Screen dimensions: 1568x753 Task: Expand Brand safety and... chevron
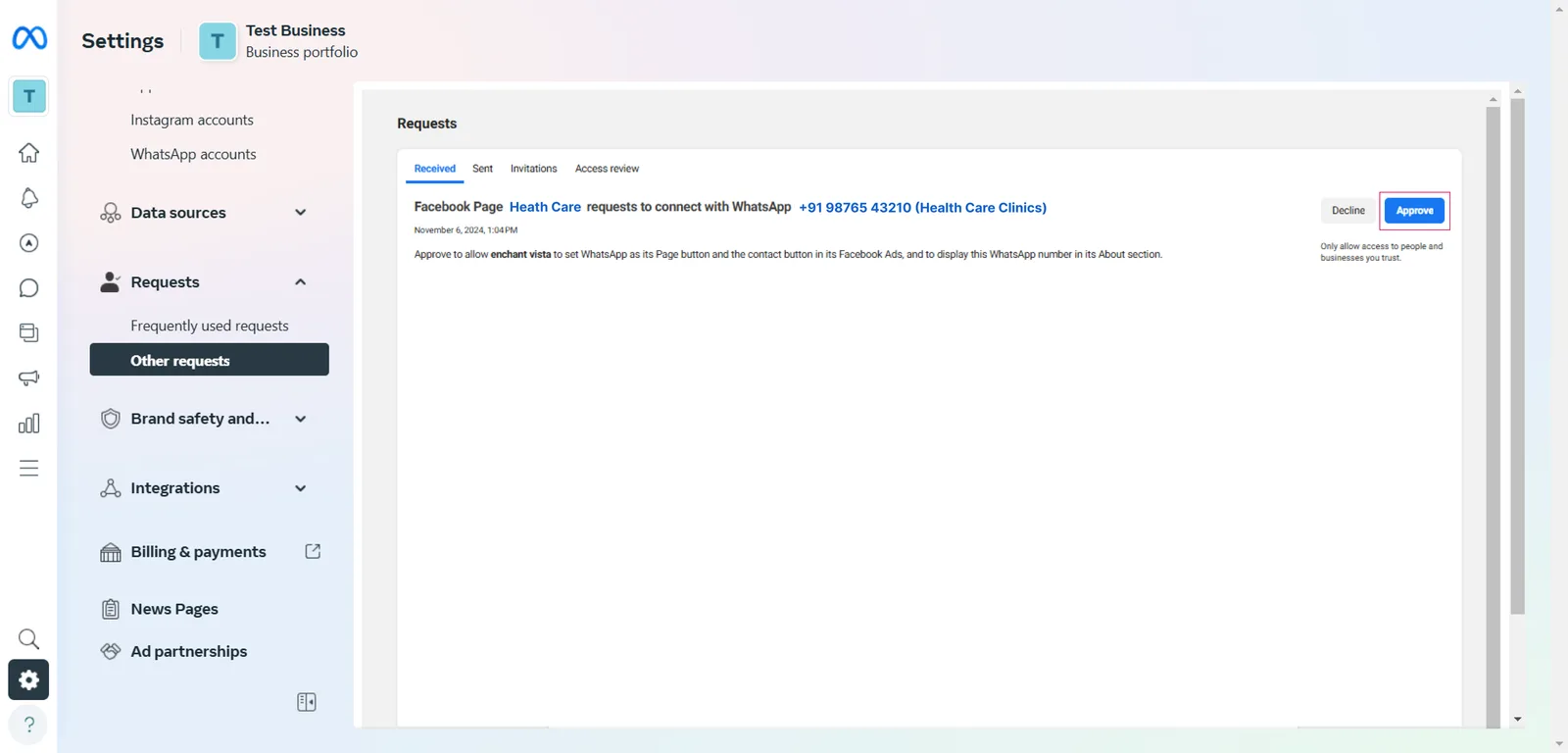click(x=301, y=419)
